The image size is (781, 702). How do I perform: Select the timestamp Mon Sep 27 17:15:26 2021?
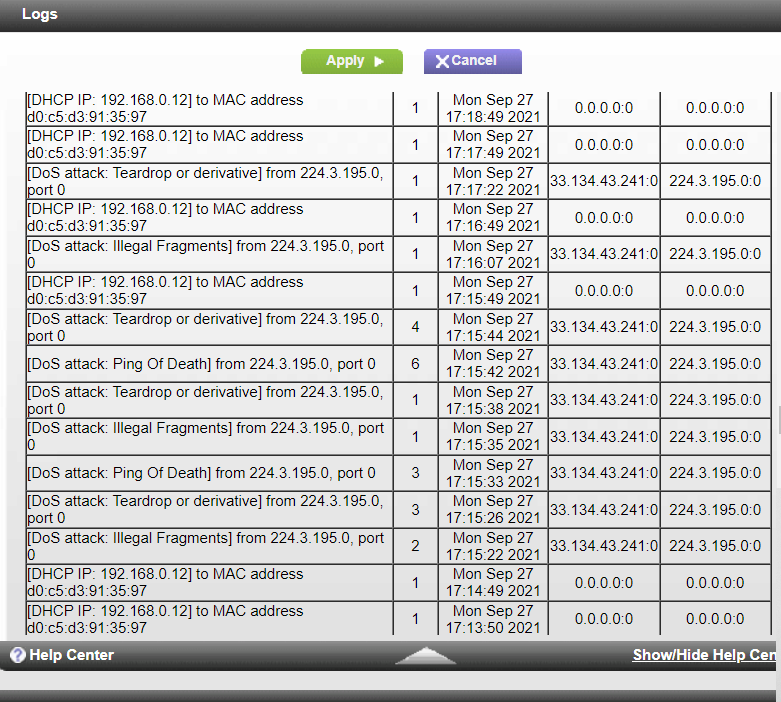click(493, 509)
